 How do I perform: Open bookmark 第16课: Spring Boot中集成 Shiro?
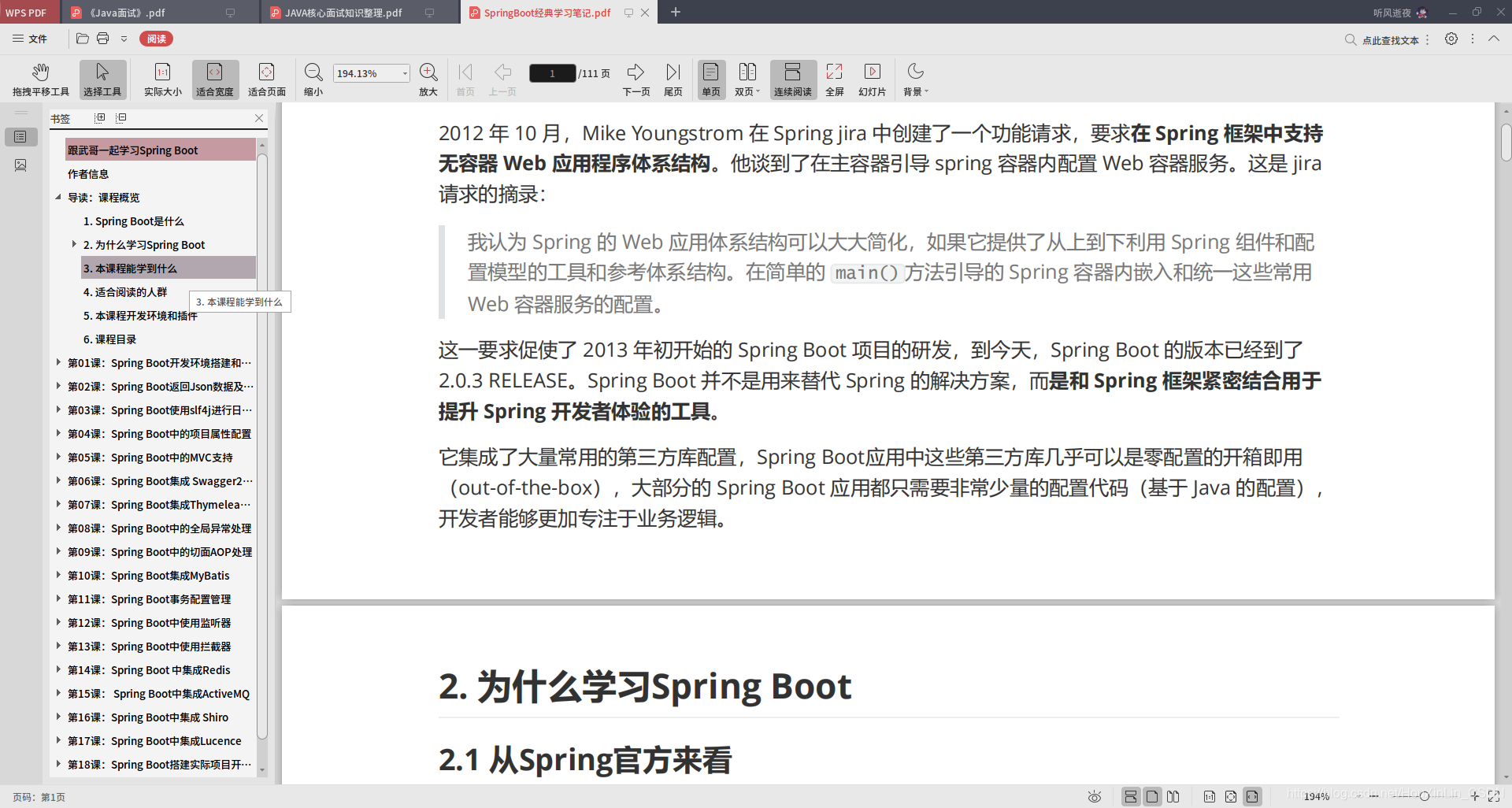pyautogui.click(x=148, y=717)
